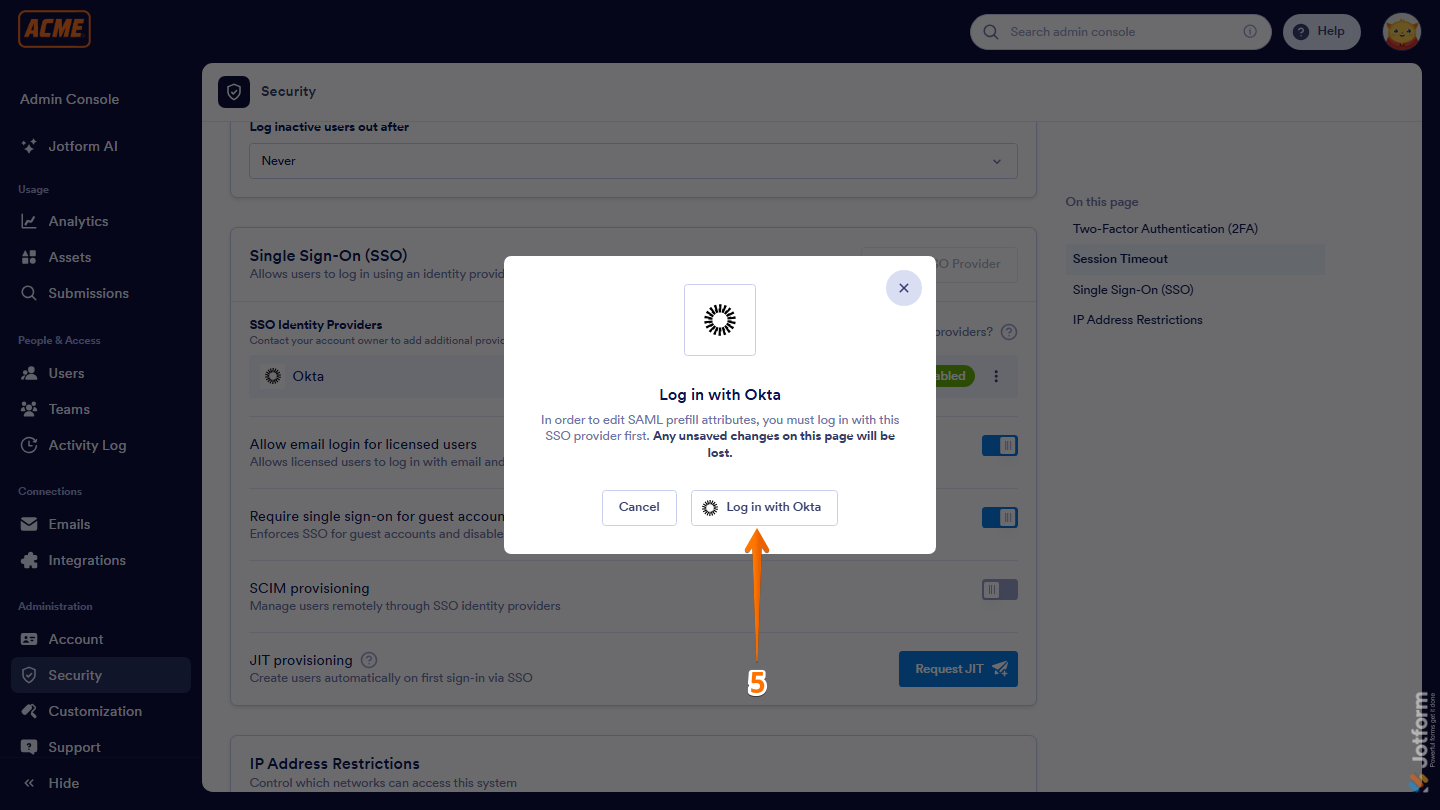This screenshot has width=1440, height=810.
Task: Click the JIT provisioning help icon
Action: pos(369,660)
